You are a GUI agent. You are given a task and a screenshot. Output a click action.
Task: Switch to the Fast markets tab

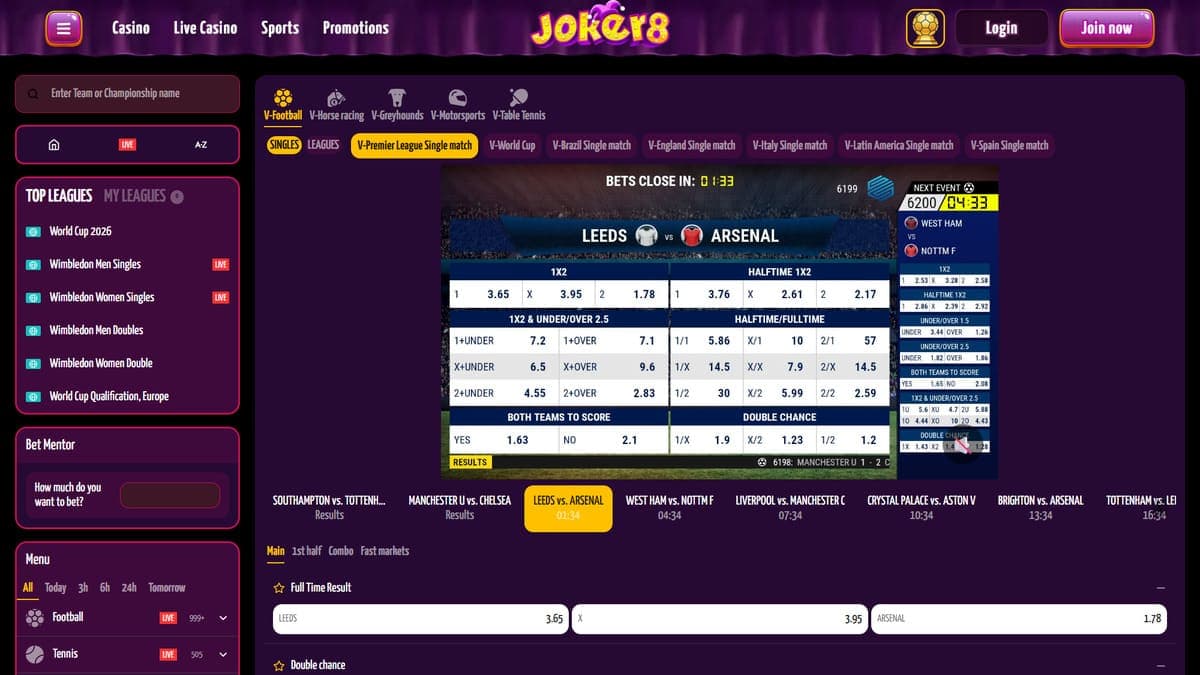385,551
